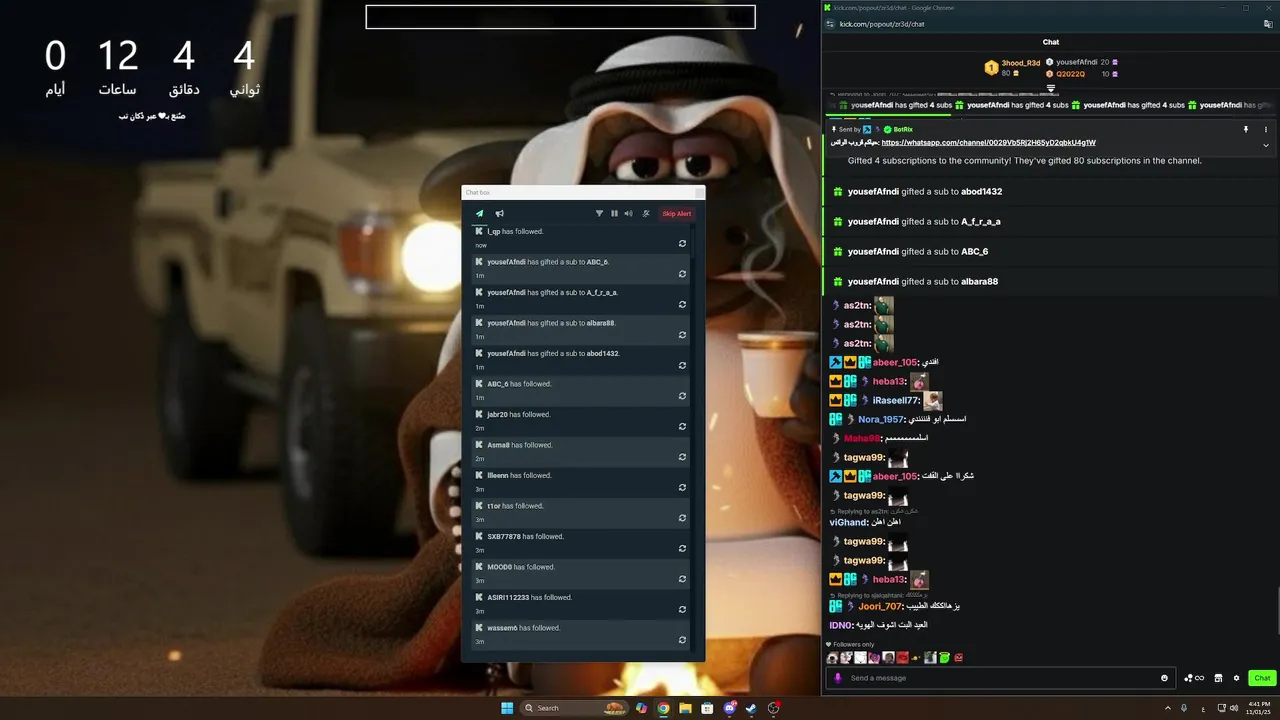This screenshot has width=1280, height=720.
Task: Open pinned message three-dot options
Action: pyautogui.click(x=1266, y=129)
